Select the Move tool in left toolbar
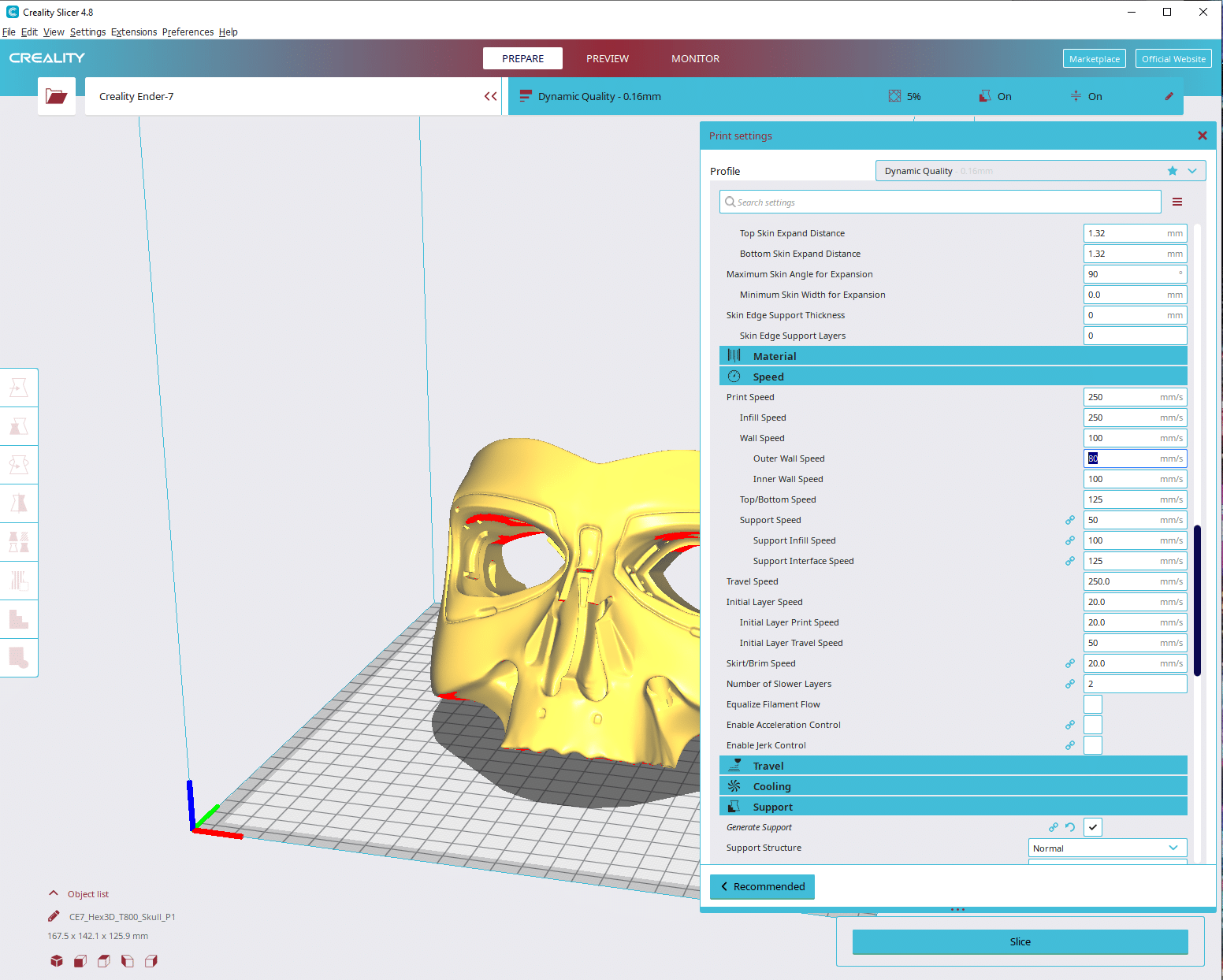Screen dimensions: 1223x980 [19, 388]
